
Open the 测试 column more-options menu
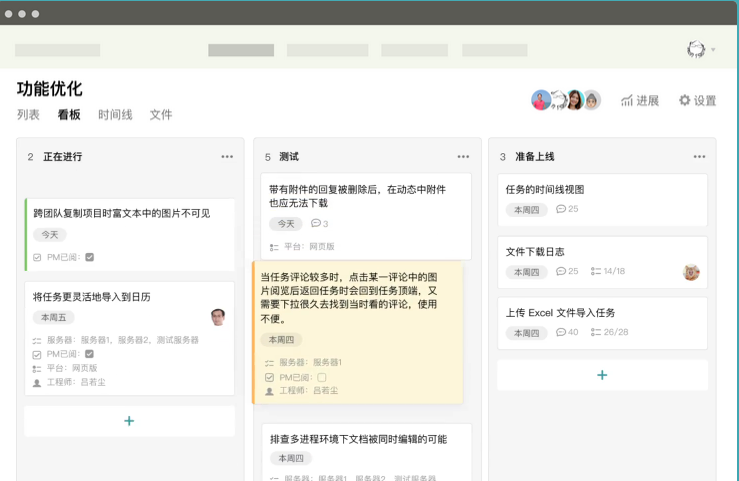click(463, 156)
